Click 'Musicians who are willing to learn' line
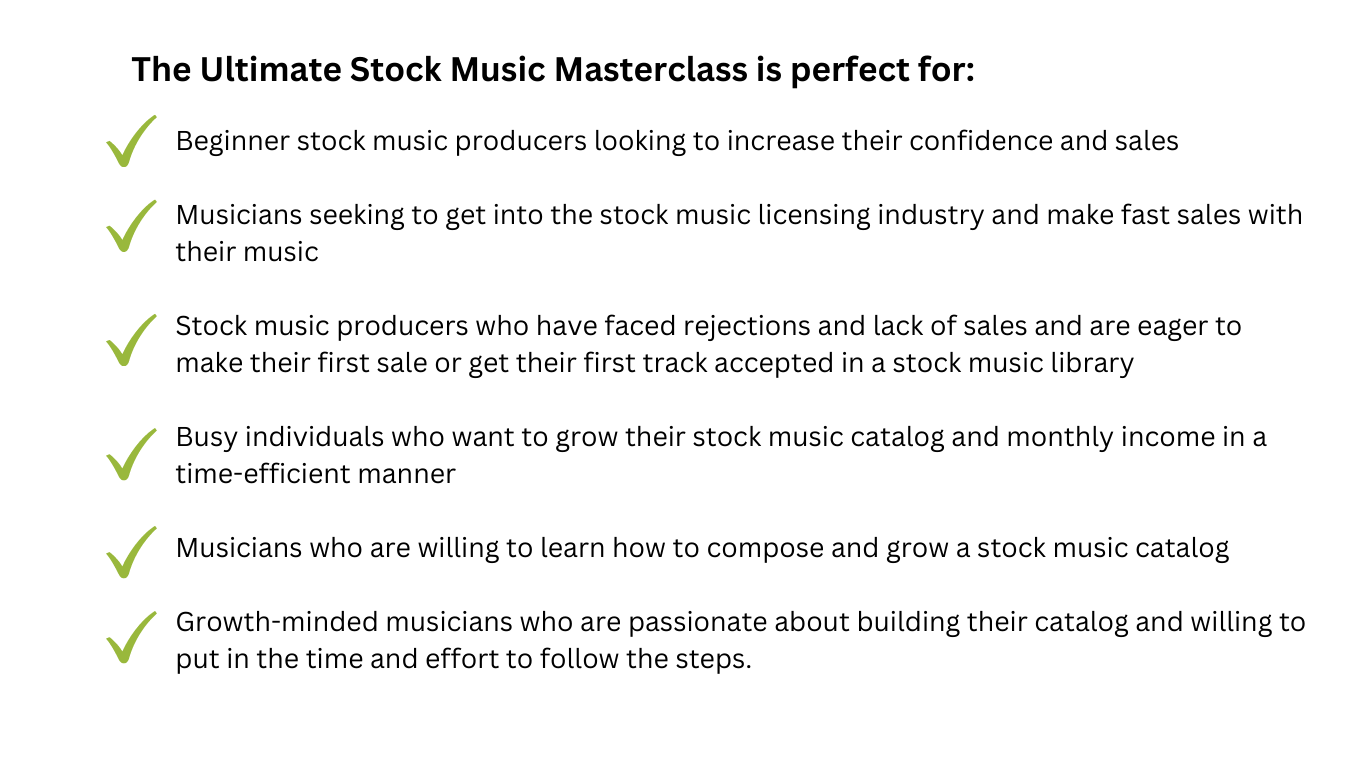 pyautogui.click(x=702, y=548)
